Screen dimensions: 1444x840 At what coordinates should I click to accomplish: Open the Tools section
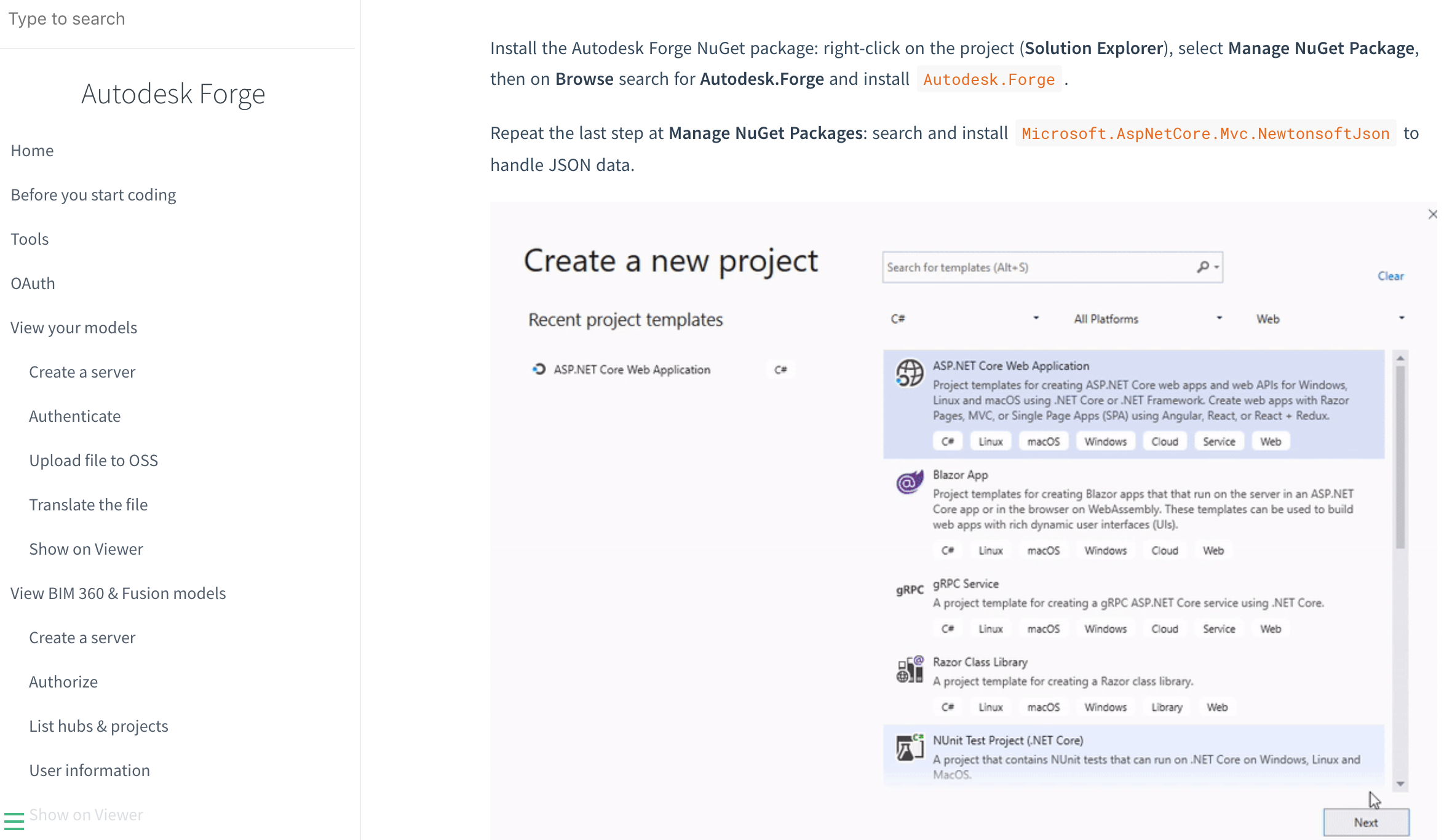[x=30, y=239]
